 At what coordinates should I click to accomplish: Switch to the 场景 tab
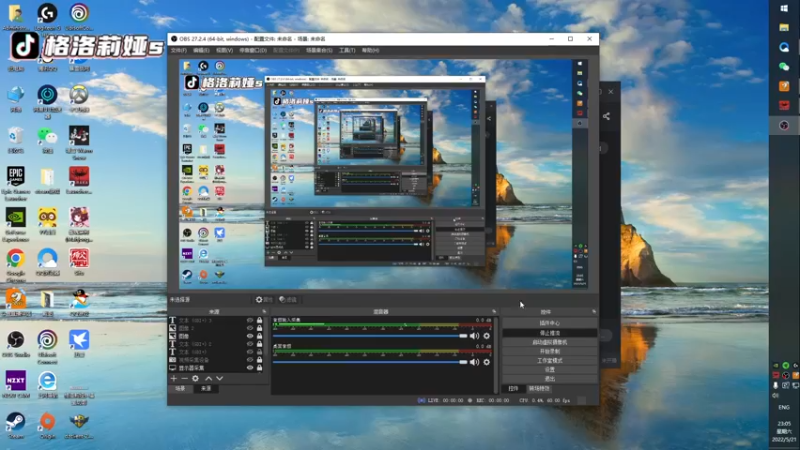[180, 389]
